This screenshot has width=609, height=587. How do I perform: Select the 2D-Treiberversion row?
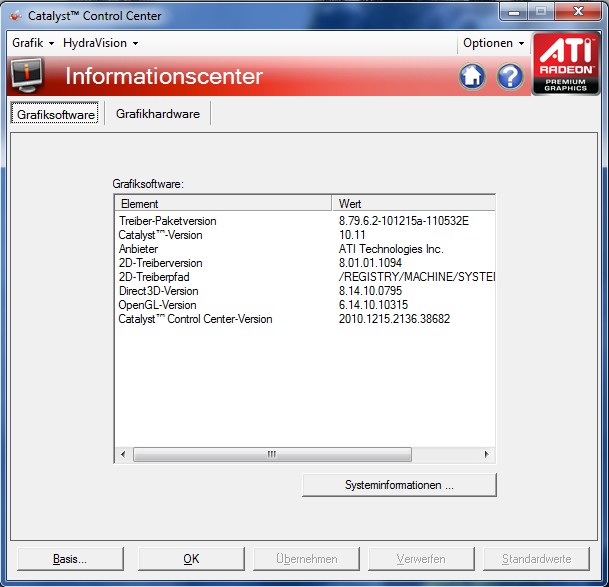[x=305, y=263]
